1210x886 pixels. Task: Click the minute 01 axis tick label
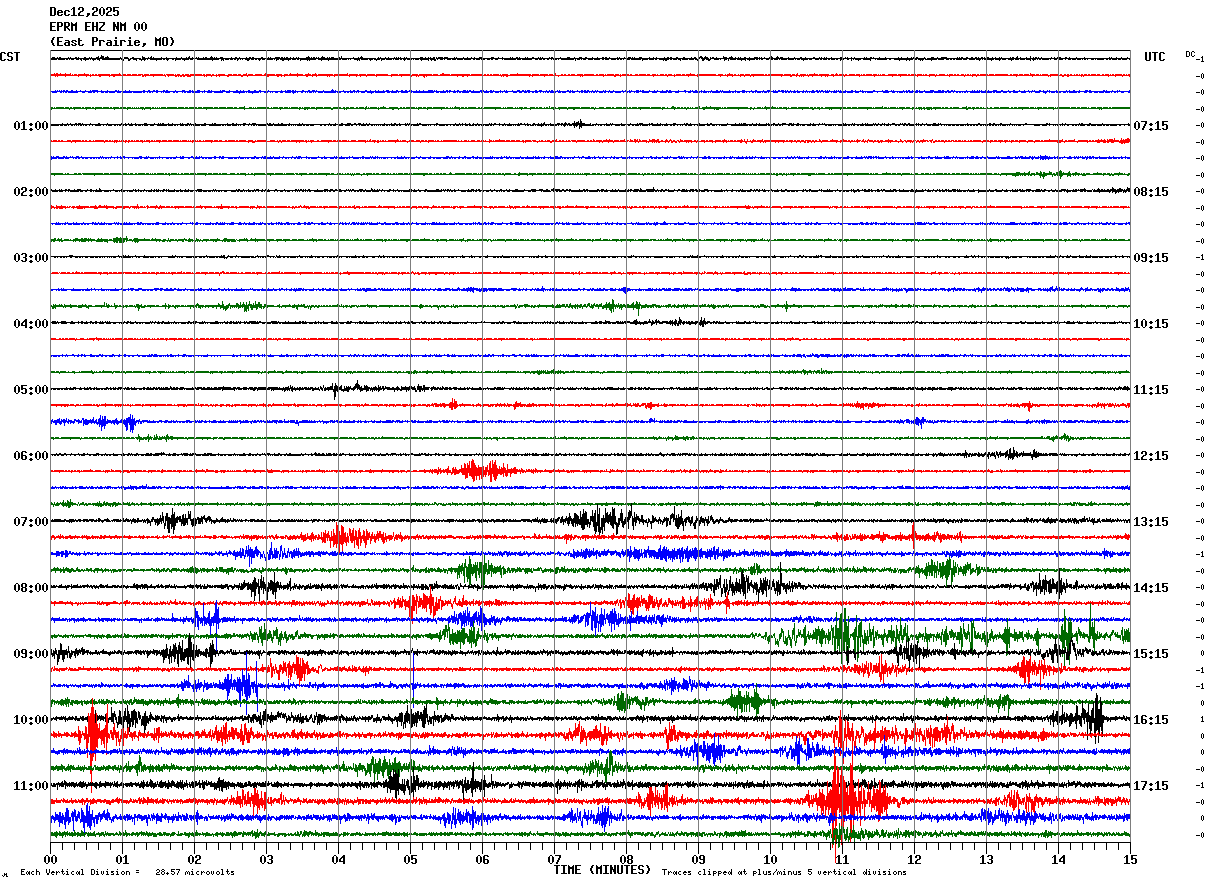(123, 859)
